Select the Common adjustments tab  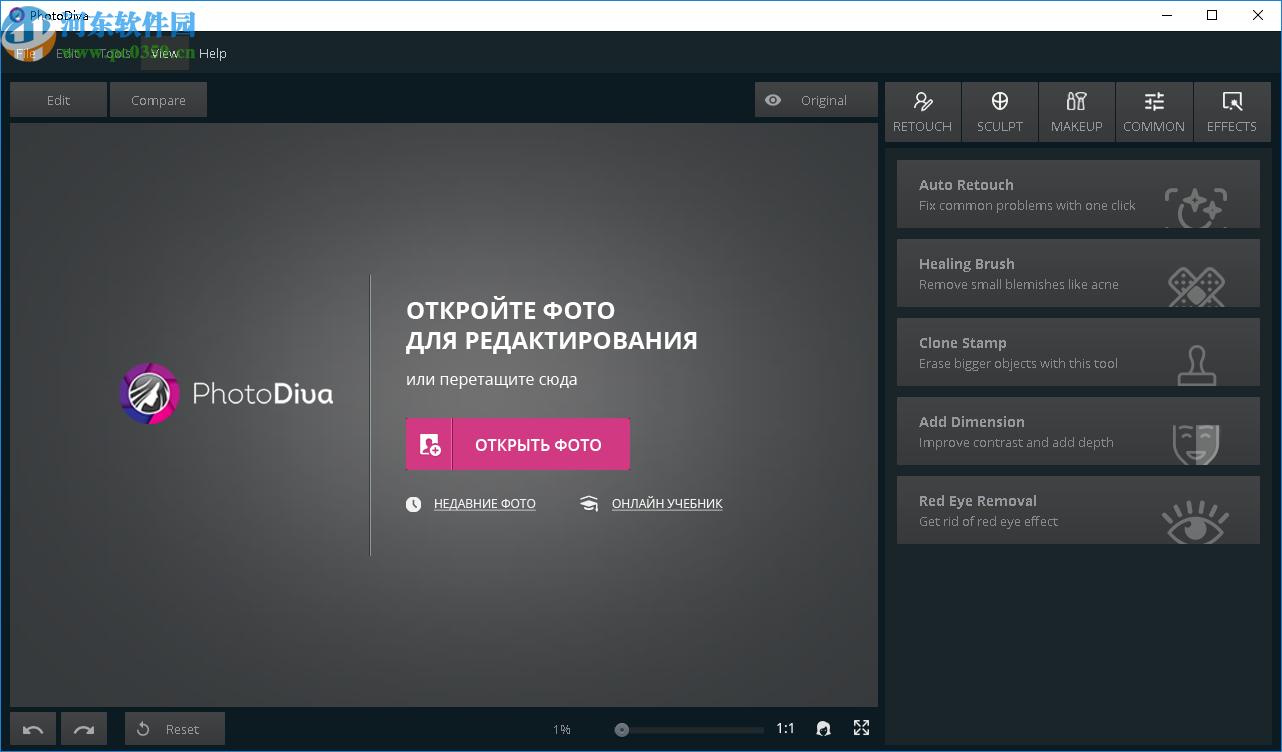click(x=1154, y=112)
